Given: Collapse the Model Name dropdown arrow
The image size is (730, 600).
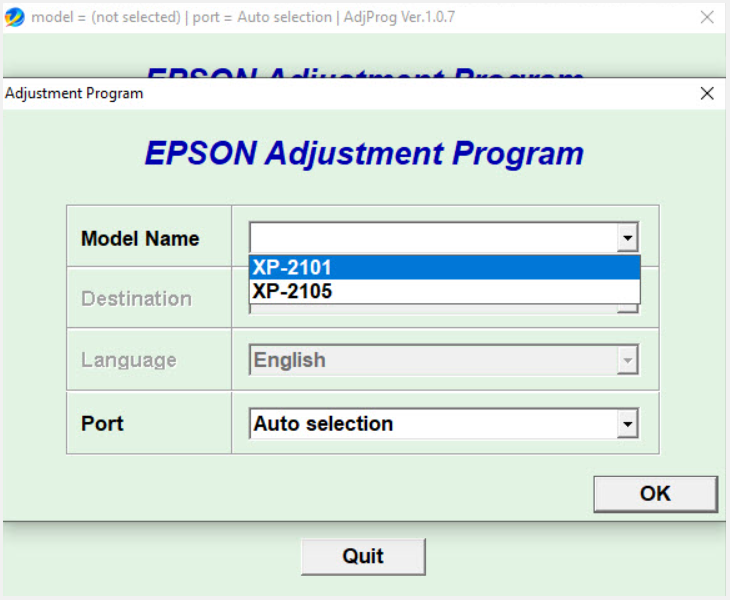Looking at the screenshot, I should [627, 238].
